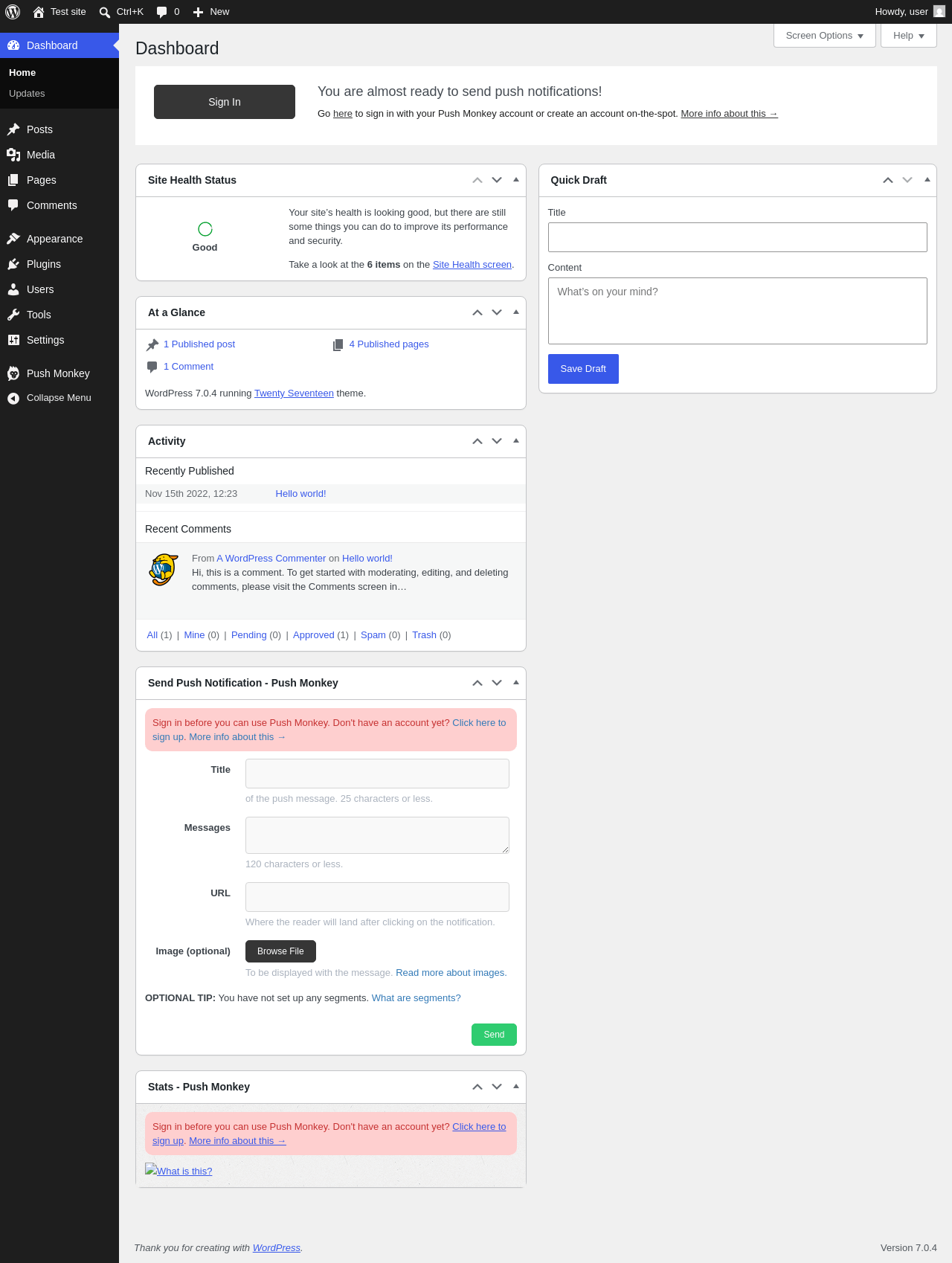952x1263 pixels.
Task: Click the Users person icon
Action: click(13, 289)
